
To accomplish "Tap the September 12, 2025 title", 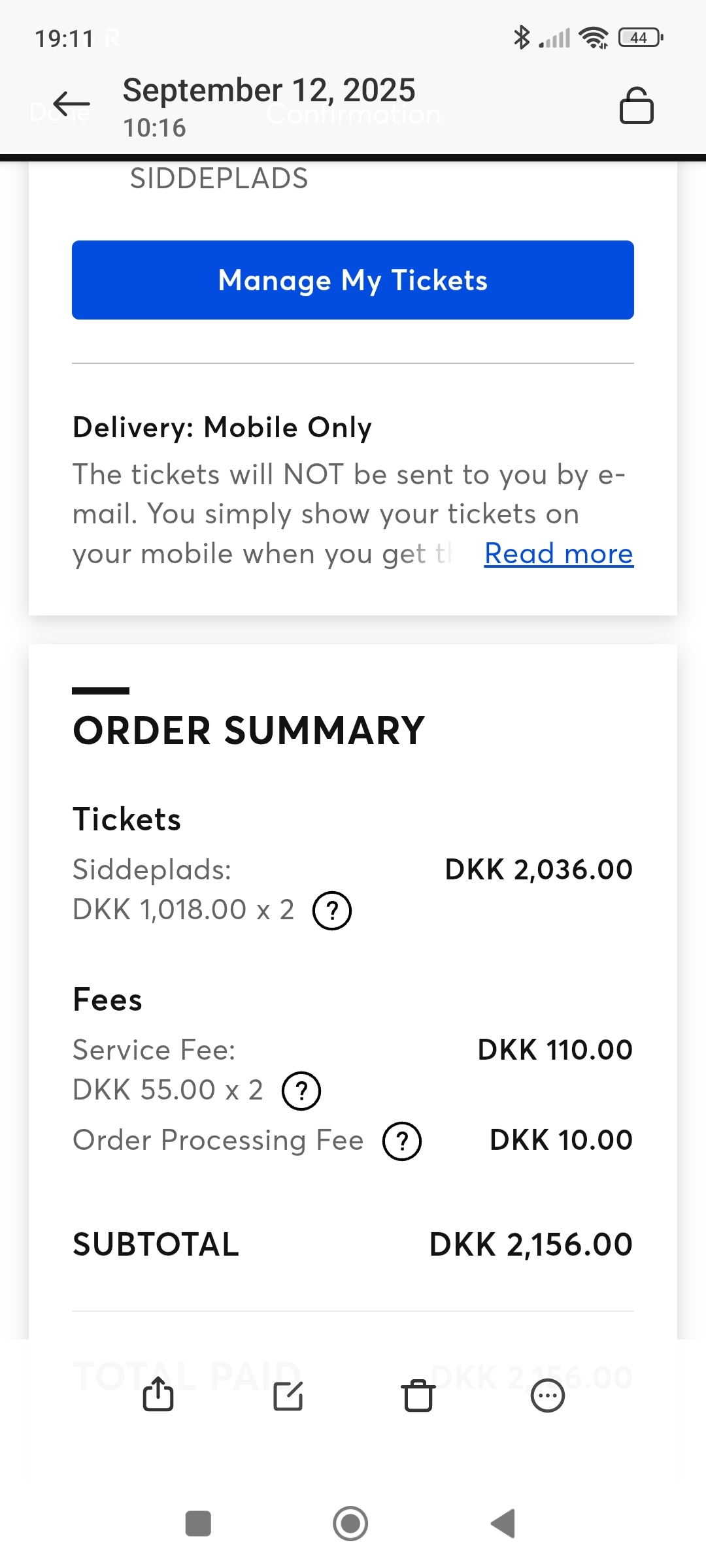I will tap(269, 90).
